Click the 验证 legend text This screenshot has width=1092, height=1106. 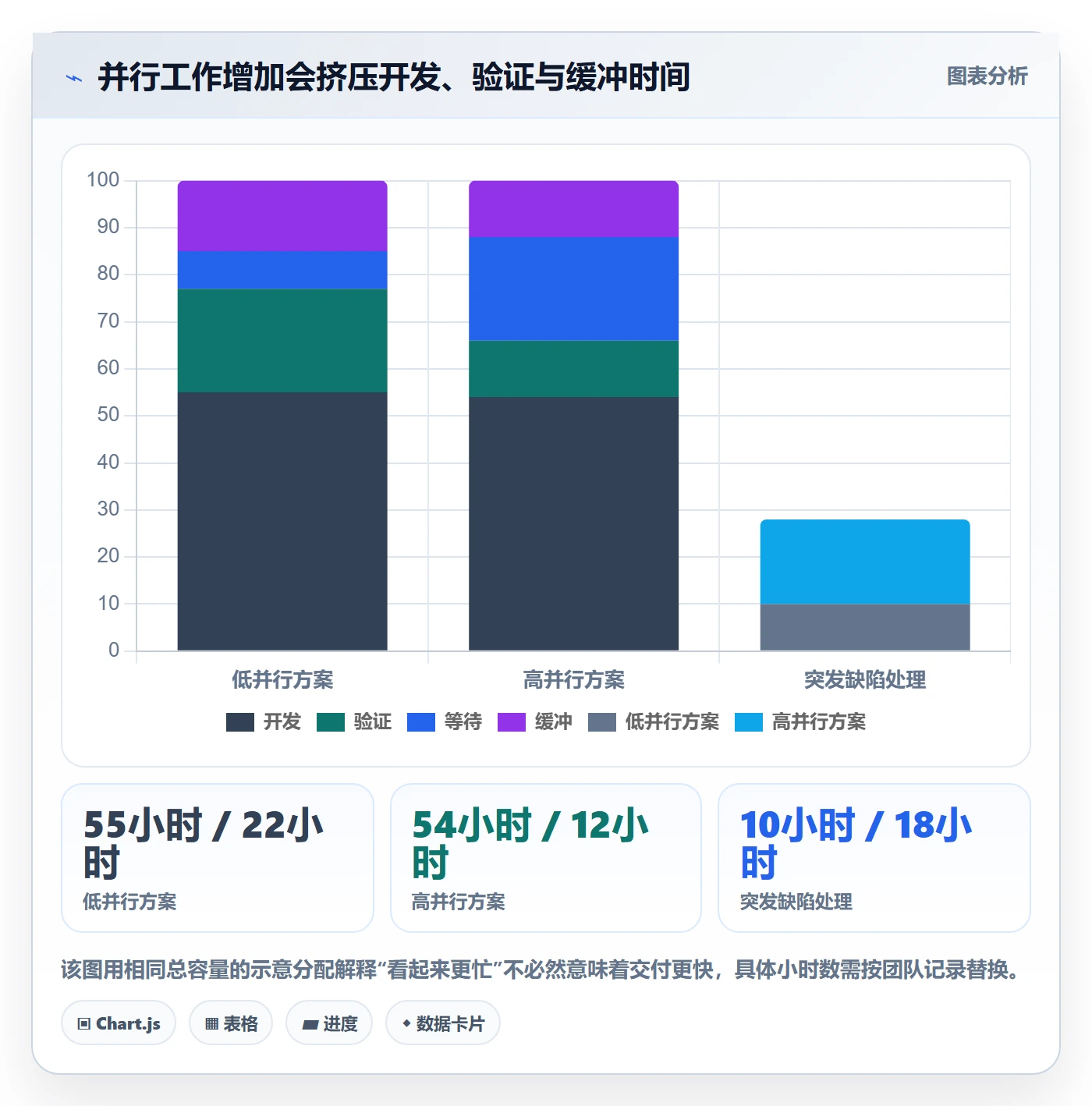373,722
